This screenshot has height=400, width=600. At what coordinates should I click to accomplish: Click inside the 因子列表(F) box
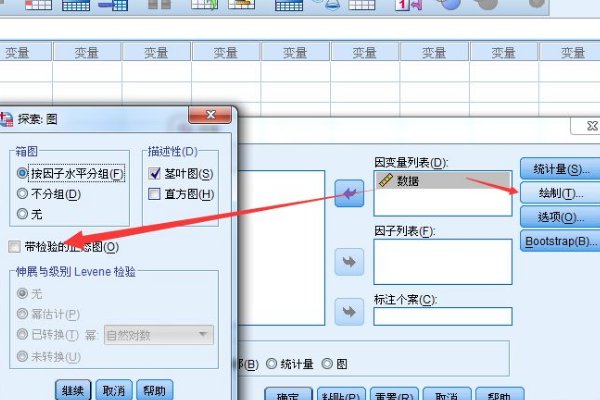click(x=443, y=262)
